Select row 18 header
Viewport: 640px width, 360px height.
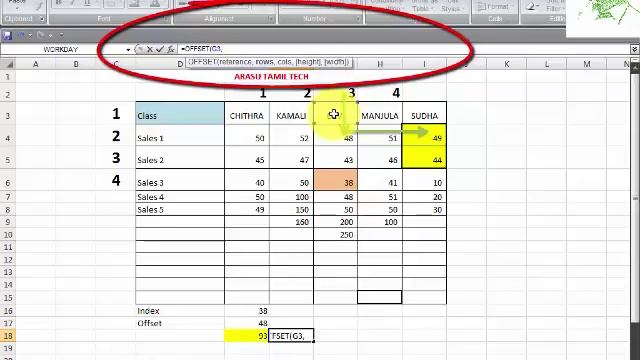[8, 336]
